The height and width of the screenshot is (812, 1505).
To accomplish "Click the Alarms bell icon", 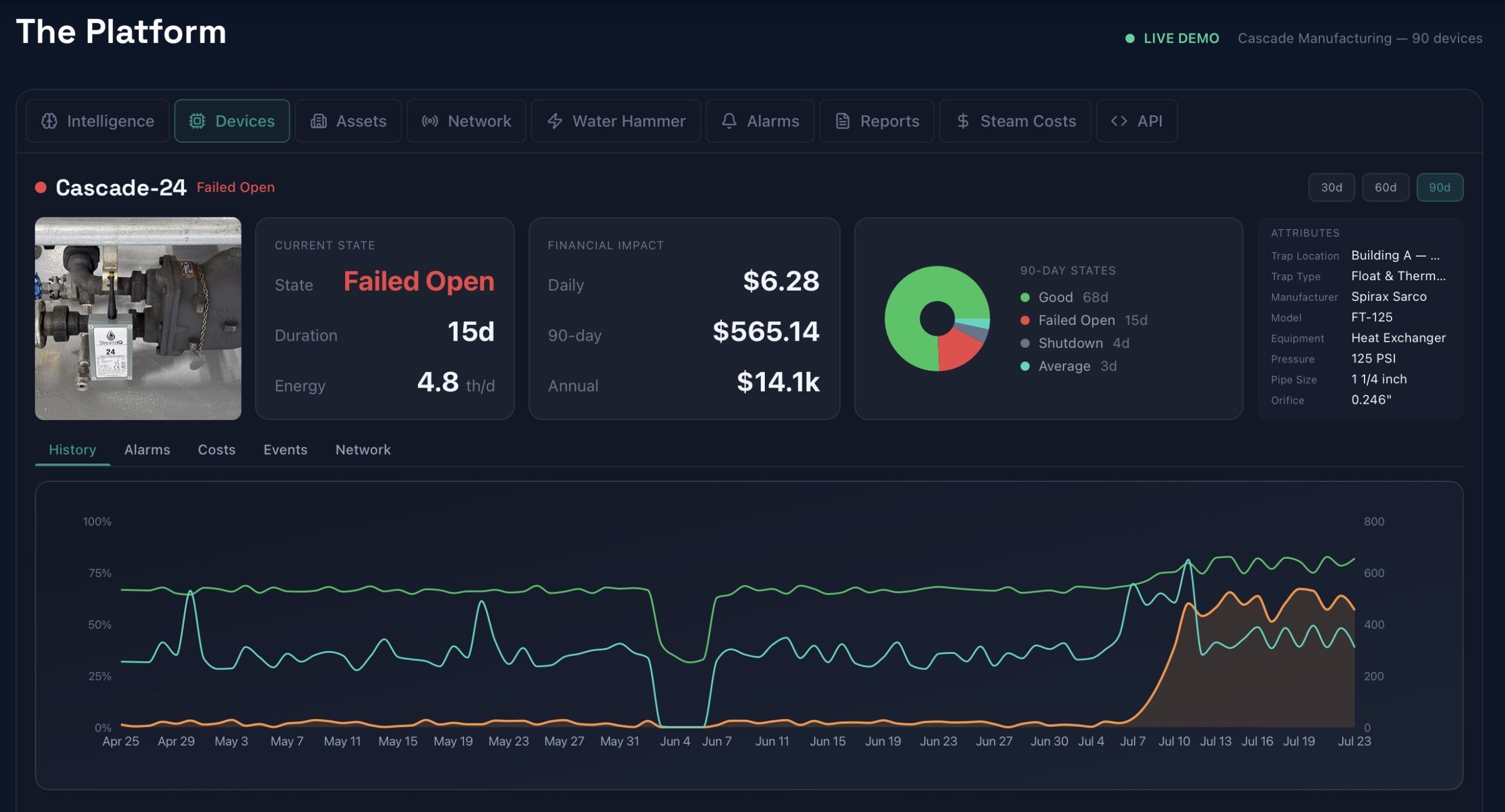I will tap(729, 121).
